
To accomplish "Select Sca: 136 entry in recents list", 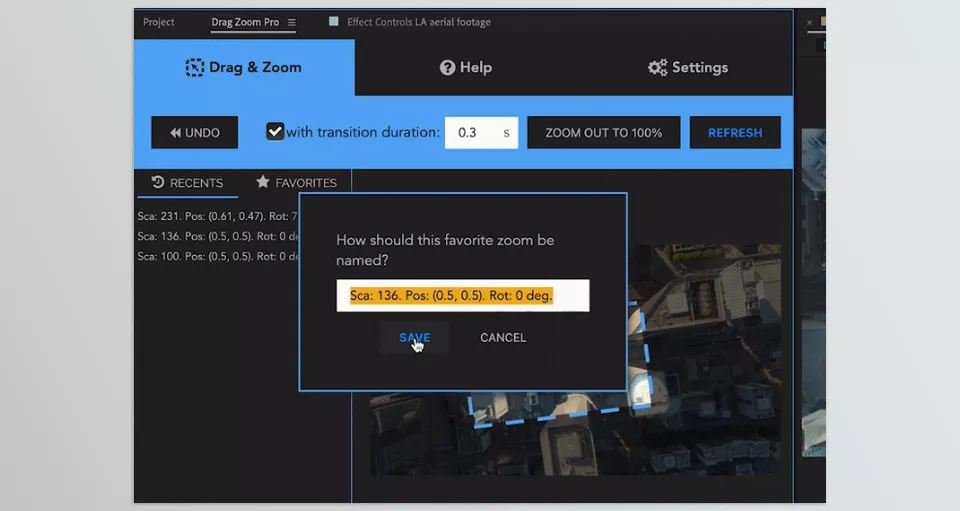I will click(217, 236).
